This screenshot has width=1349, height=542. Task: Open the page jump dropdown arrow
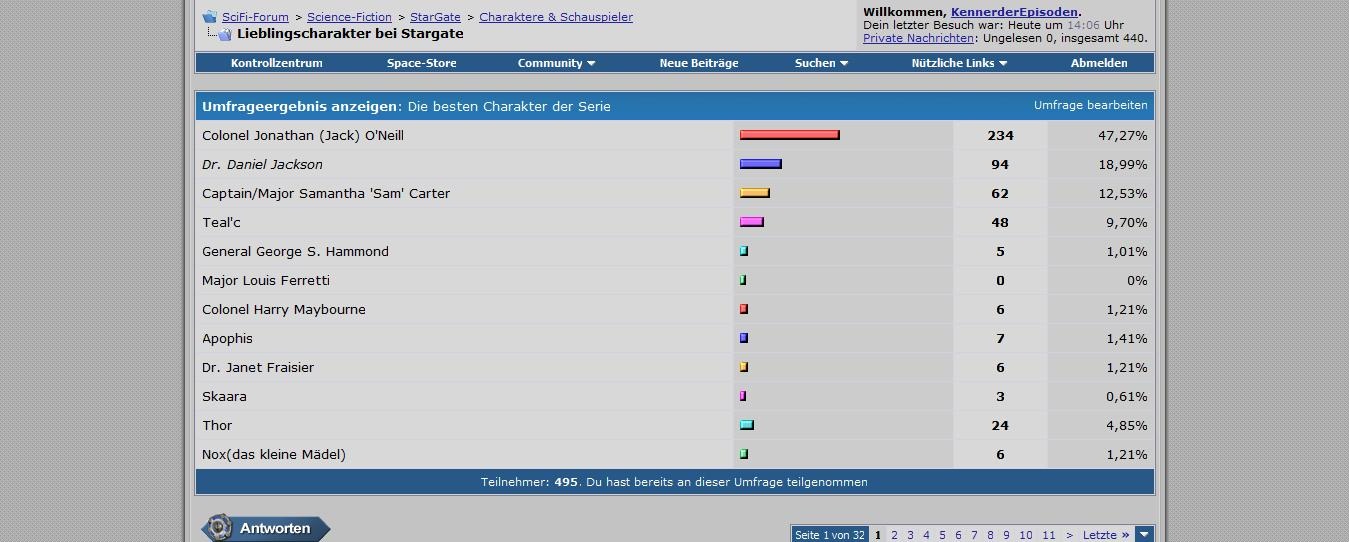(x=1144, y=535)
